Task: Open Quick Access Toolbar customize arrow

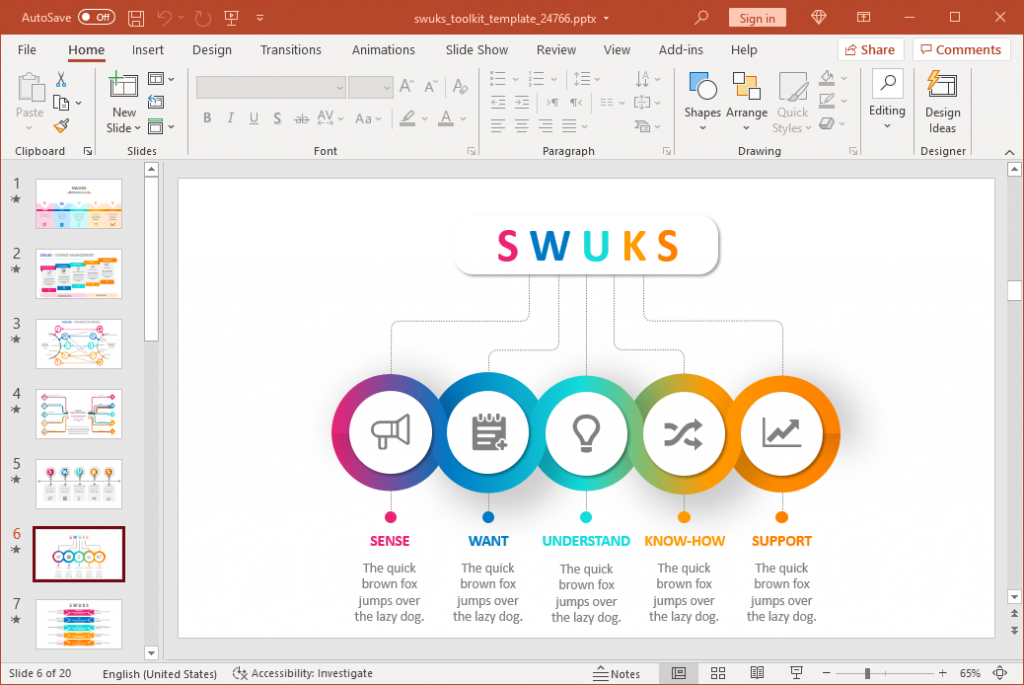Action: coord(260,18)
